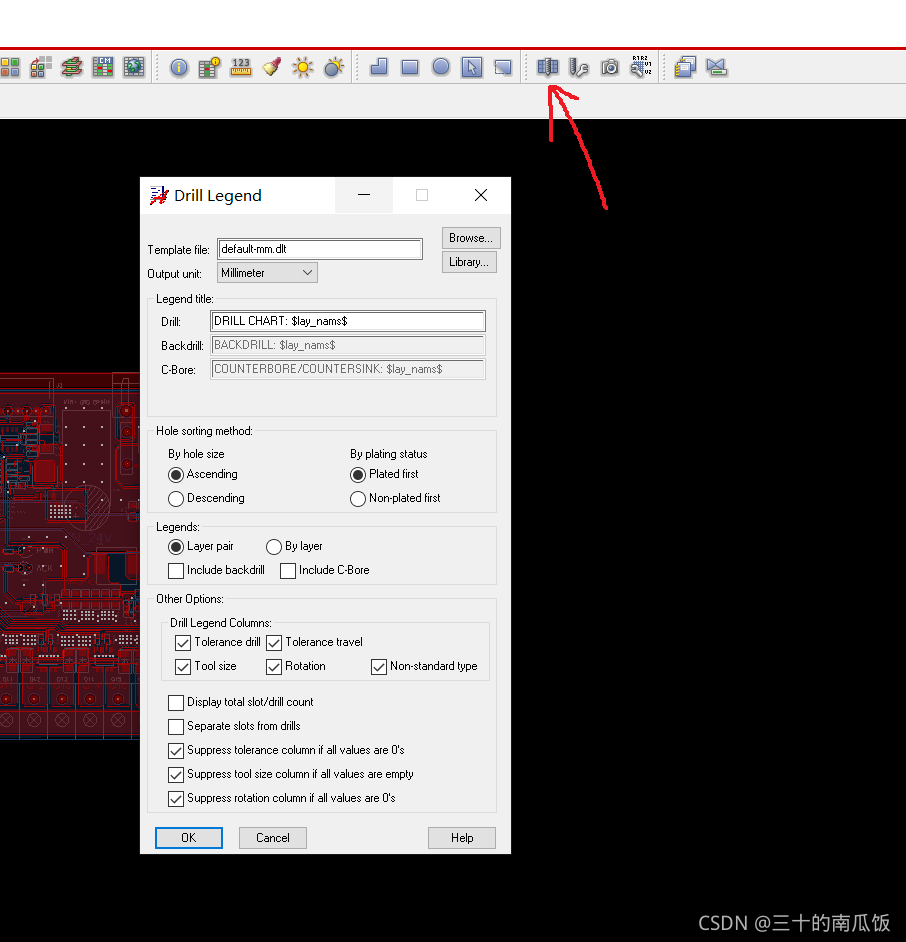The width and height of the screenshot is (906, 942).
Task: Click the four colored squares toolbar icon
Action: 10,67
